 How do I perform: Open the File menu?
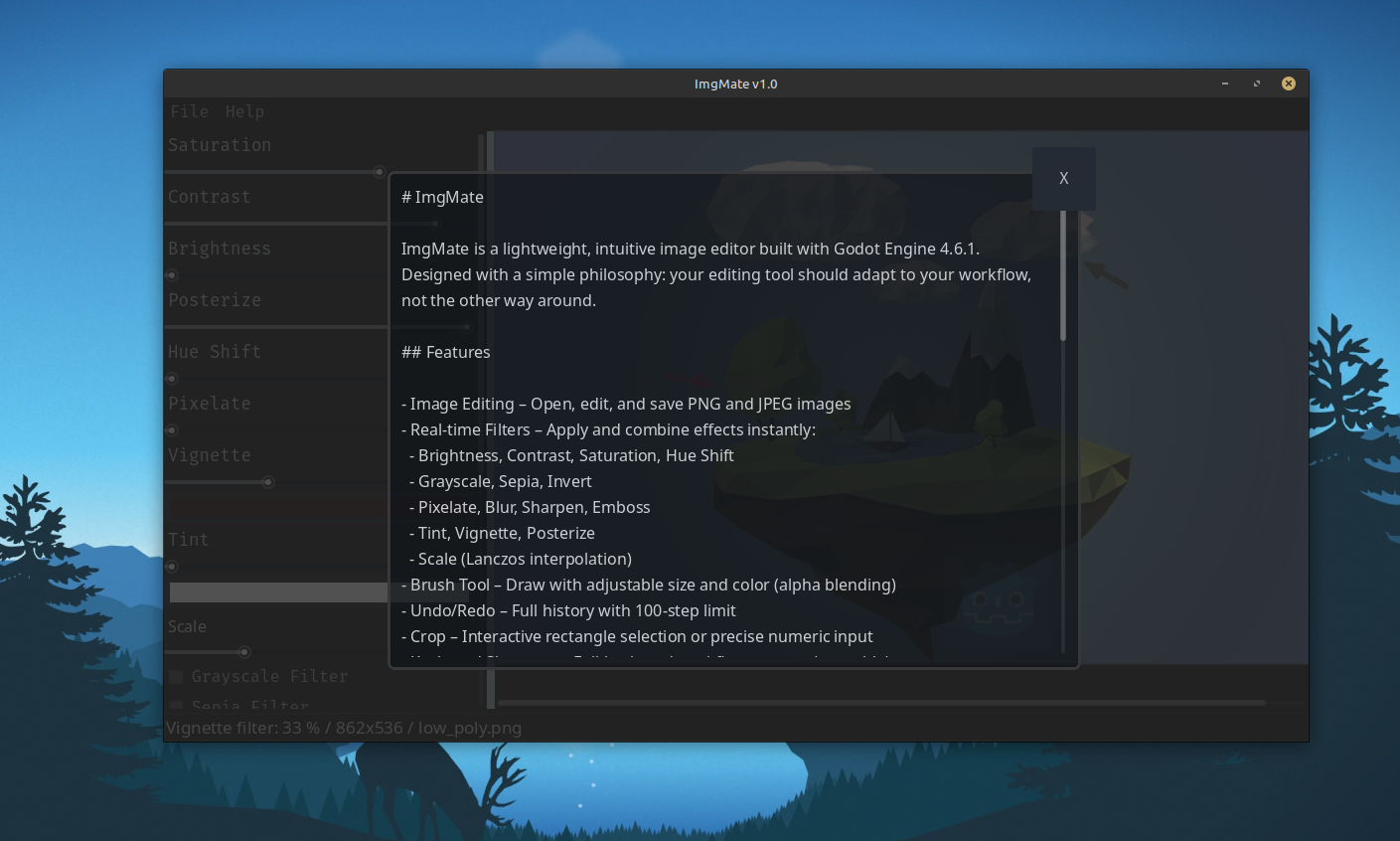[189, 112]
